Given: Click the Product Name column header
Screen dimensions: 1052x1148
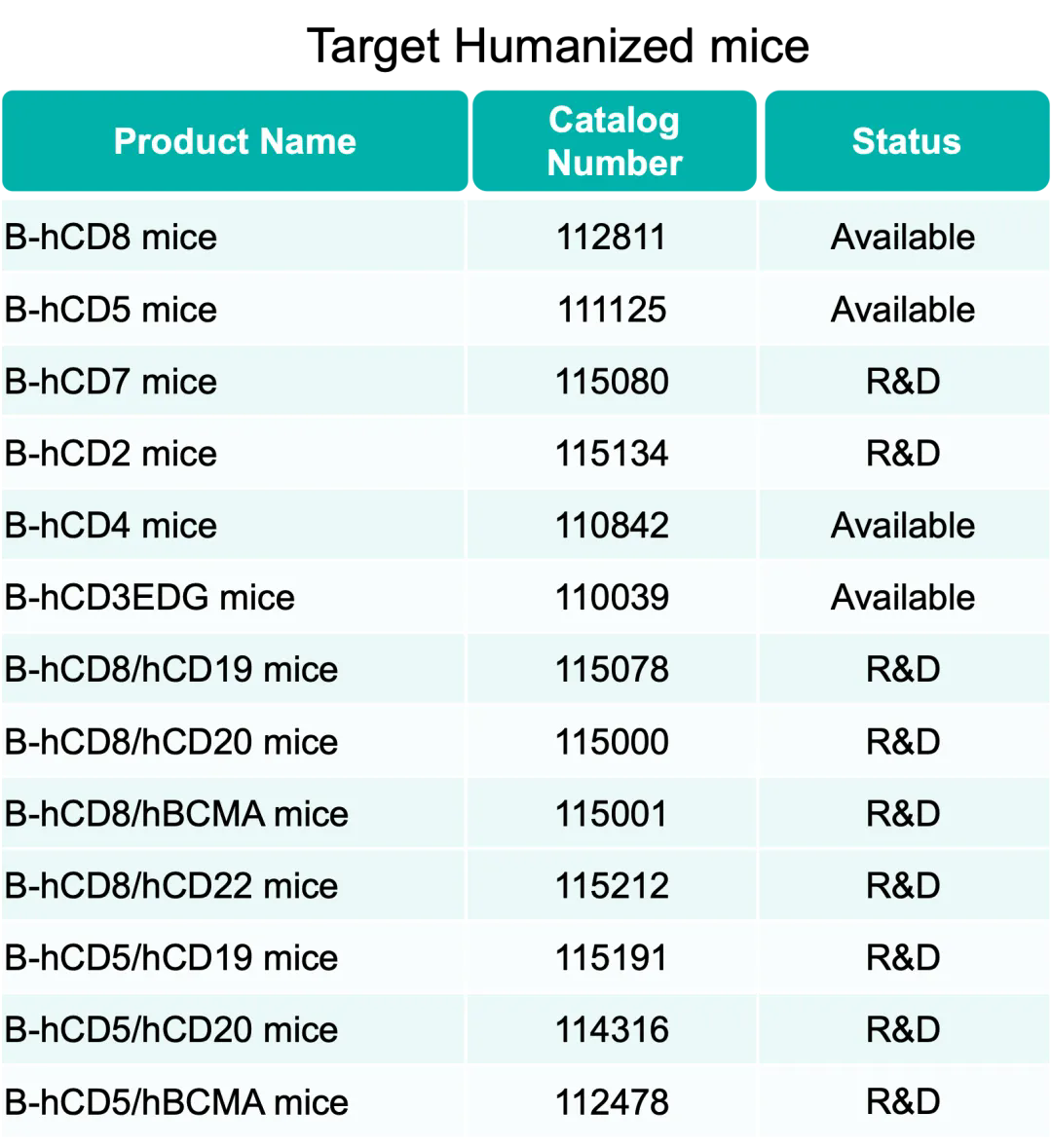Looking at the screenshot, I should (235, 140).
